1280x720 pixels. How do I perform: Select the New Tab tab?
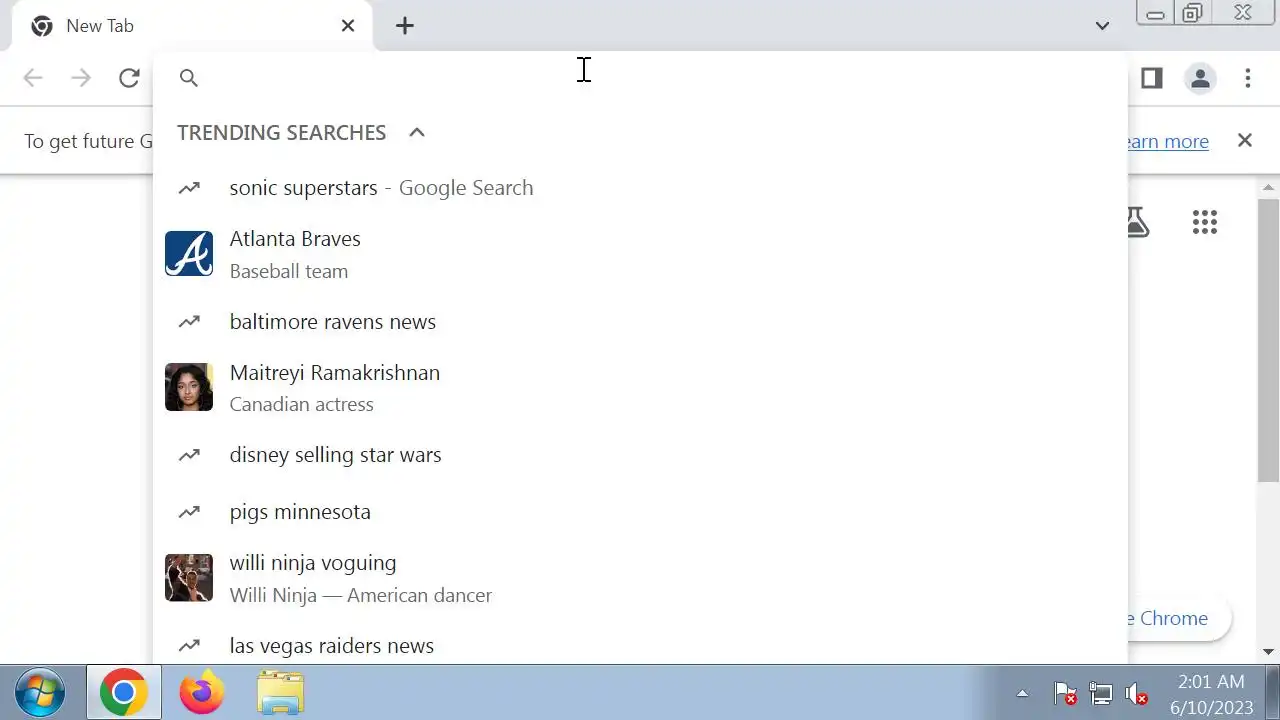click(192, 26)
